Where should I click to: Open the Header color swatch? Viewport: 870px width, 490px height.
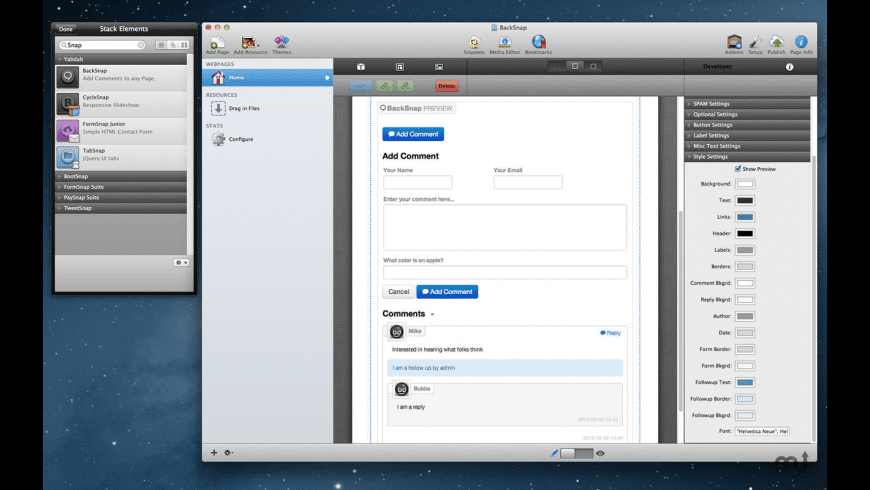(745, 234)
